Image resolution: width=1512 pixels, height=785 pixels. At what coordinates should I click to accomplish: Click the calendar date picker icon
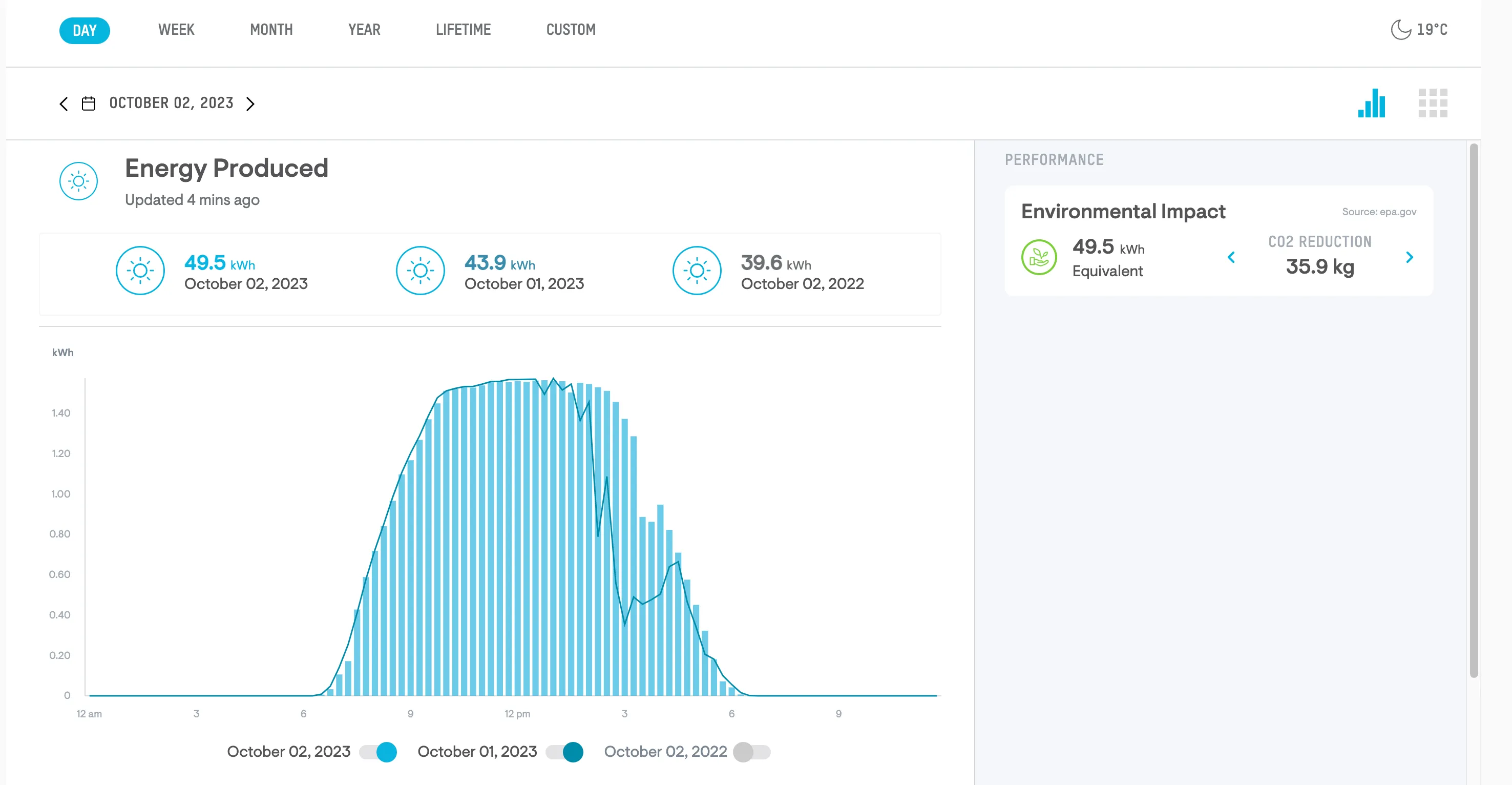[88, 104]
